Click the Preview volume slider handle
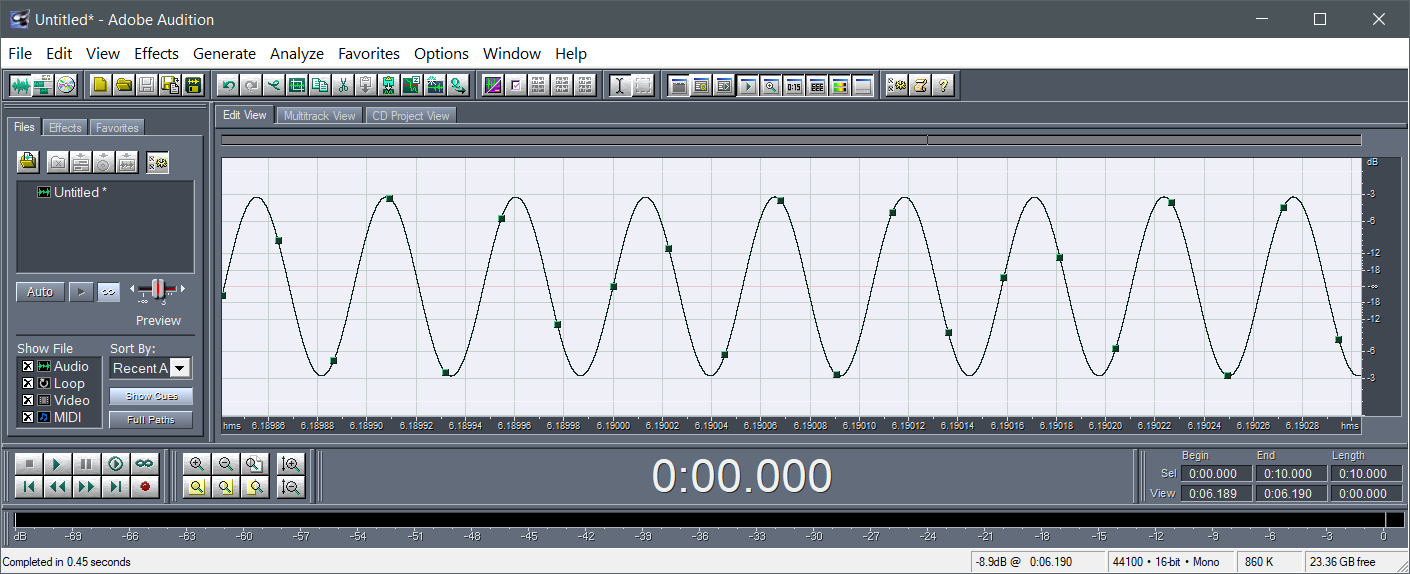Viewport: 1410px width, 574px height. pos(158,290)
